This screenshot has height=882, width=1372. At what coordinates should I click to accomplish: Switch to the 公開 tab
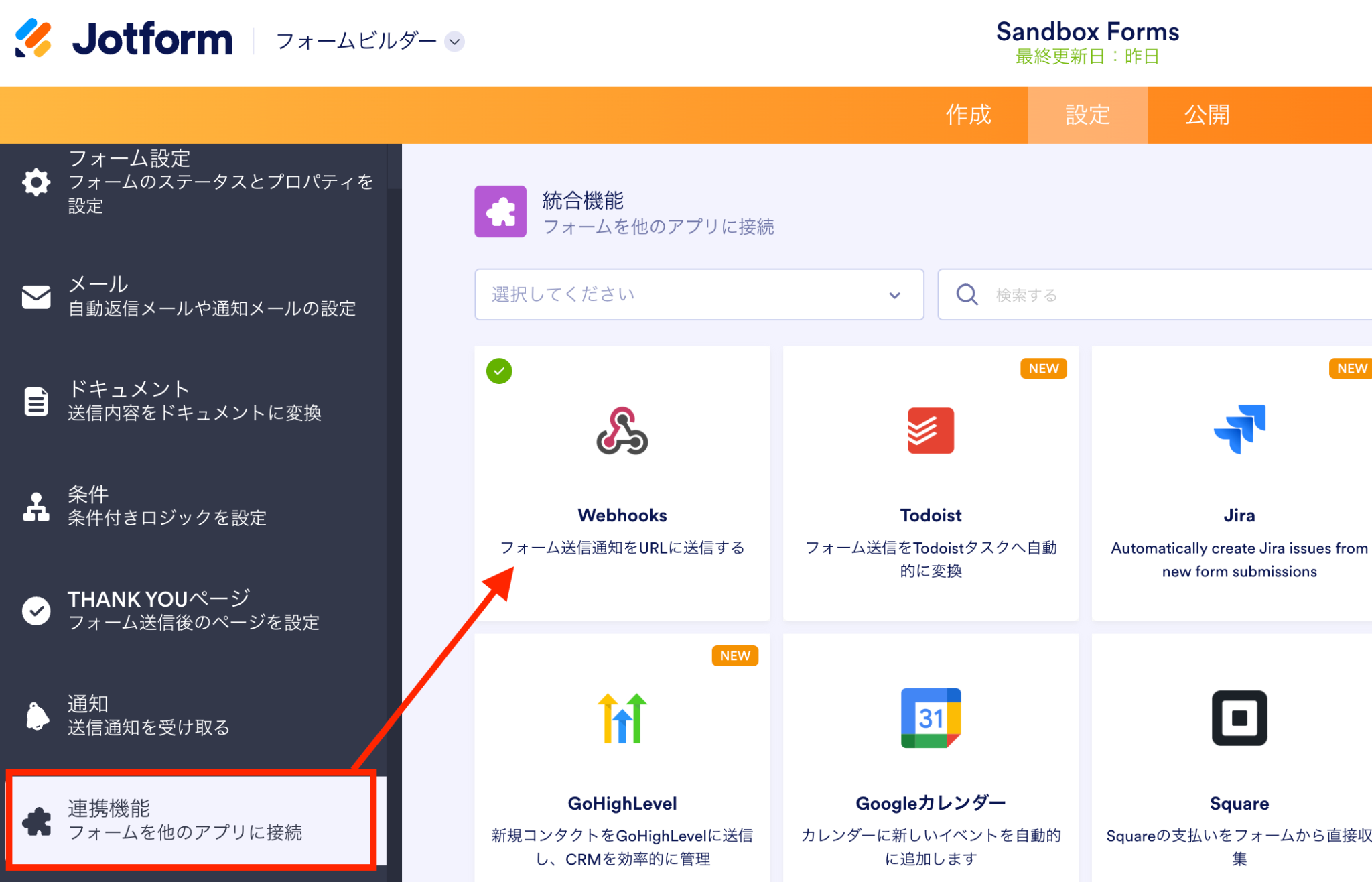pos(1207,115)
